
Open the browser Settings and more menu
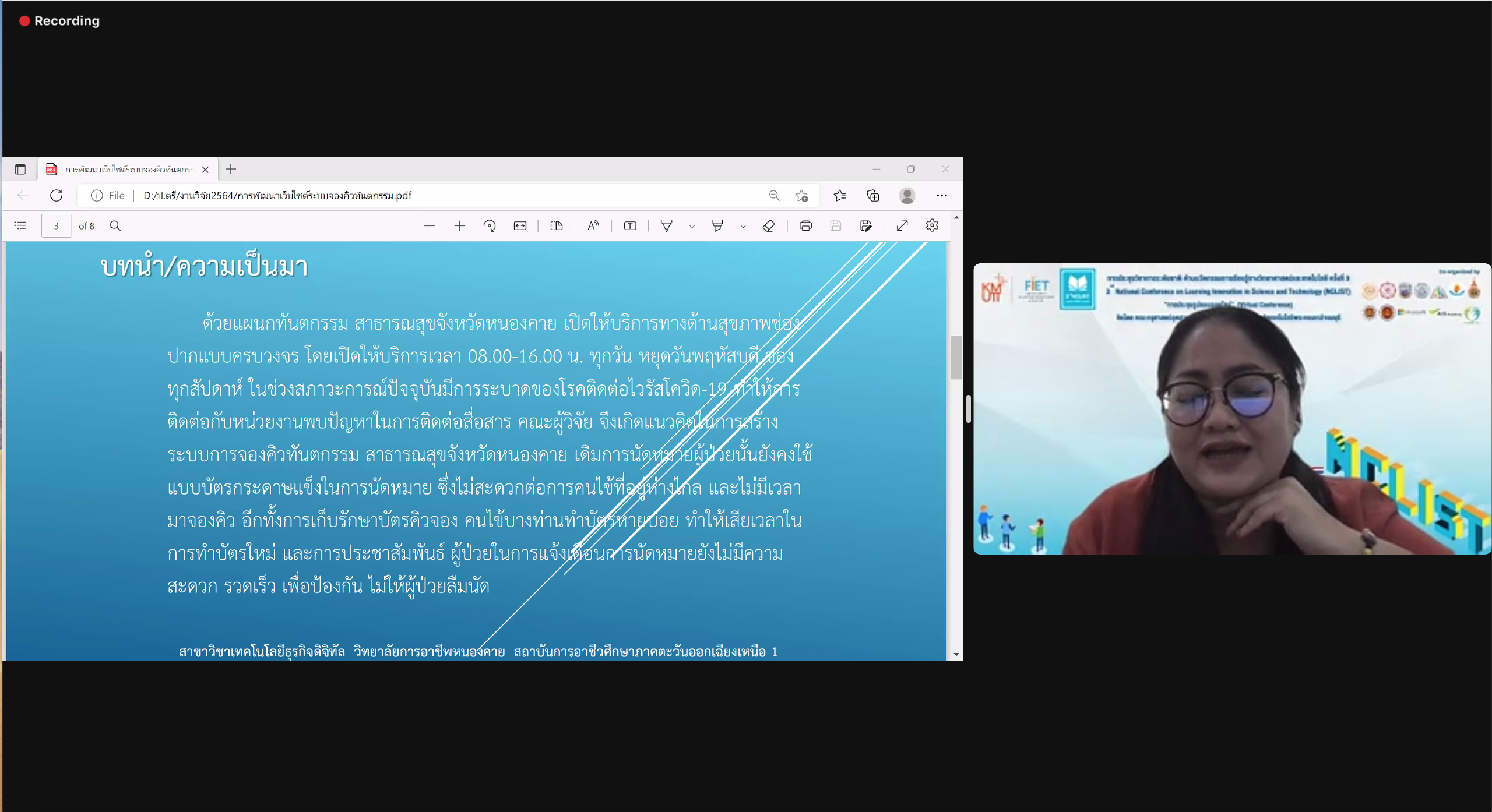tap(941, 196)
